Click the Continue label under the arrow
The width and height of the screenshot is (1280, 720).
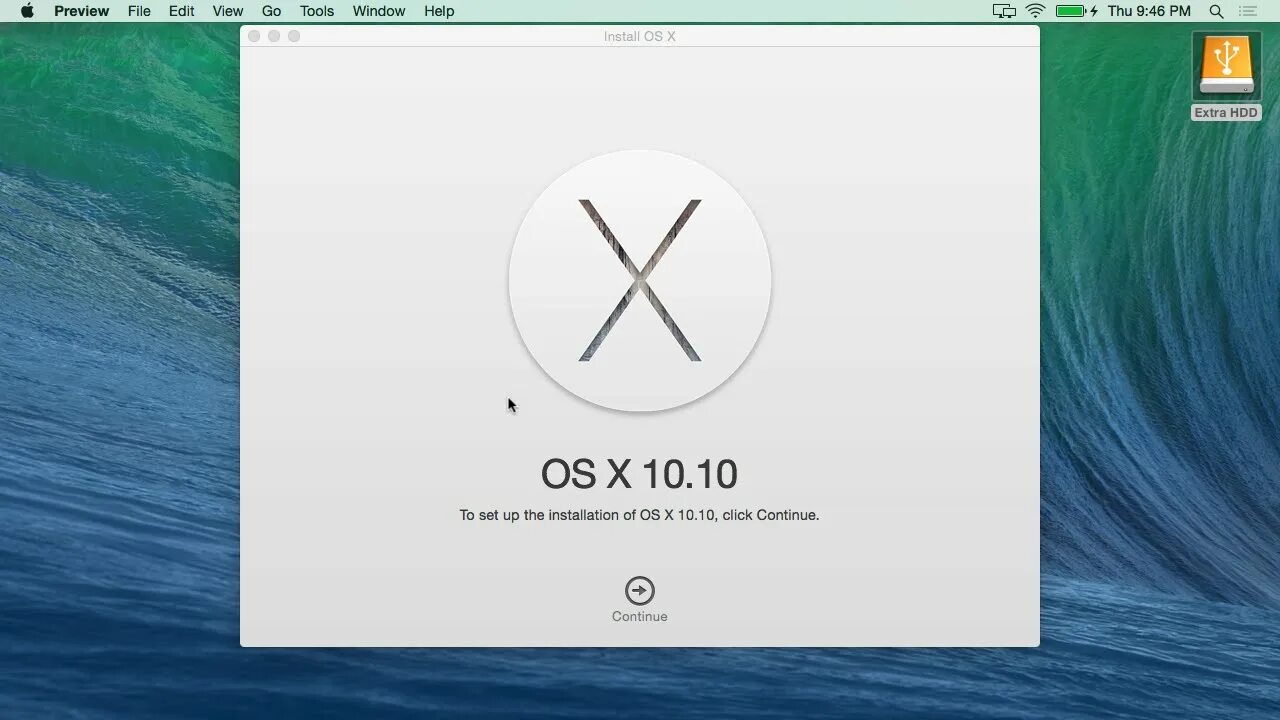pyautogui.click(x=640, y=616)
